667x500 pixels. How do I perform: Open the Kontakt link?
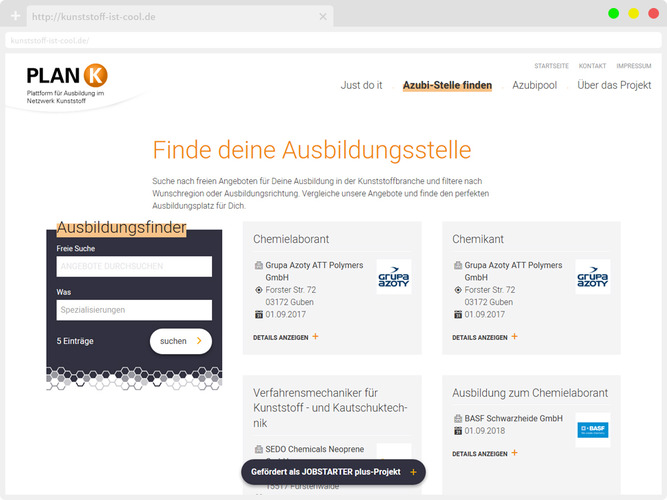[x=592, y=66]
